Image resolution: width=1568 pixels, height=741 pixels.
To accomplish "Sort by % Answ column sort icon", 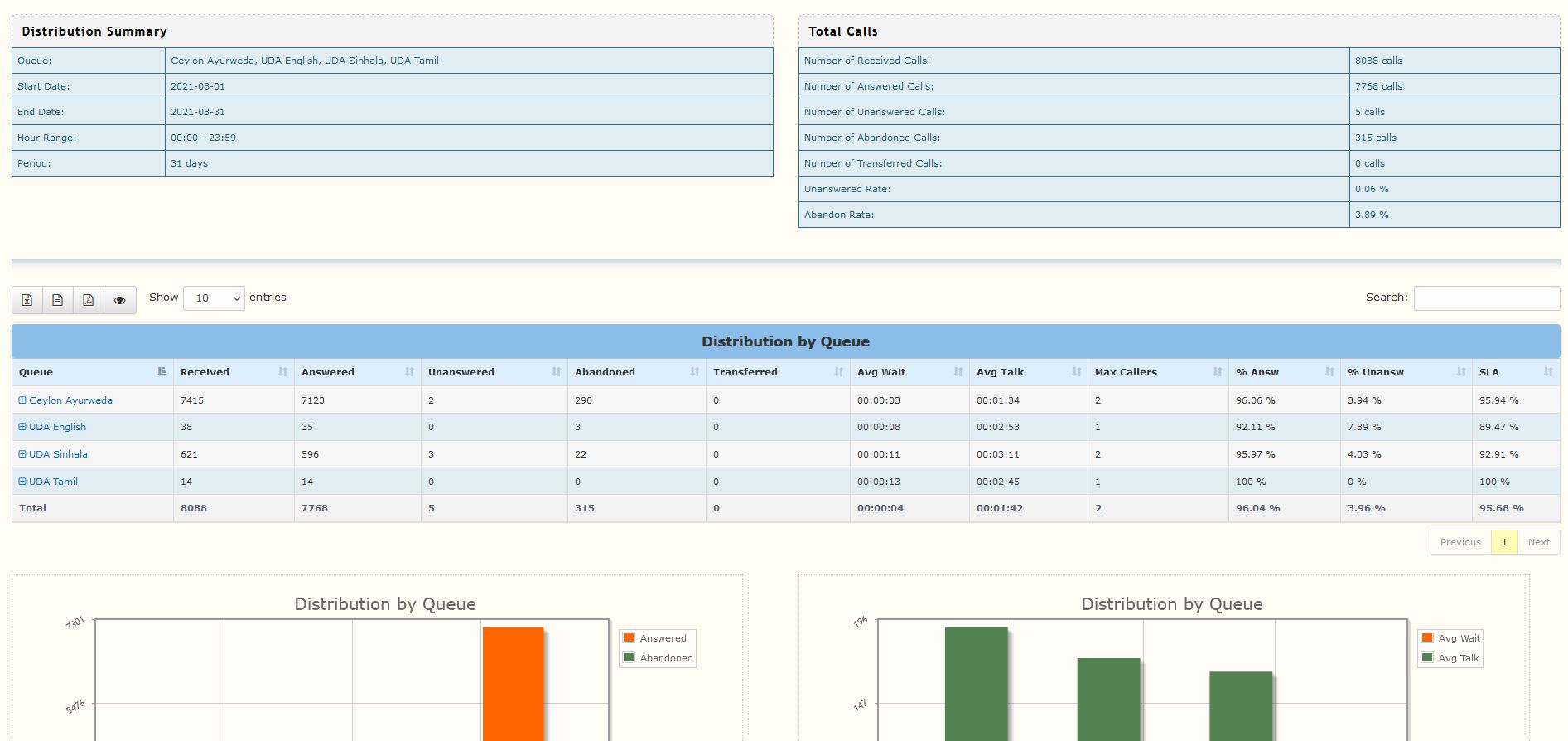I will point(1329,372).
